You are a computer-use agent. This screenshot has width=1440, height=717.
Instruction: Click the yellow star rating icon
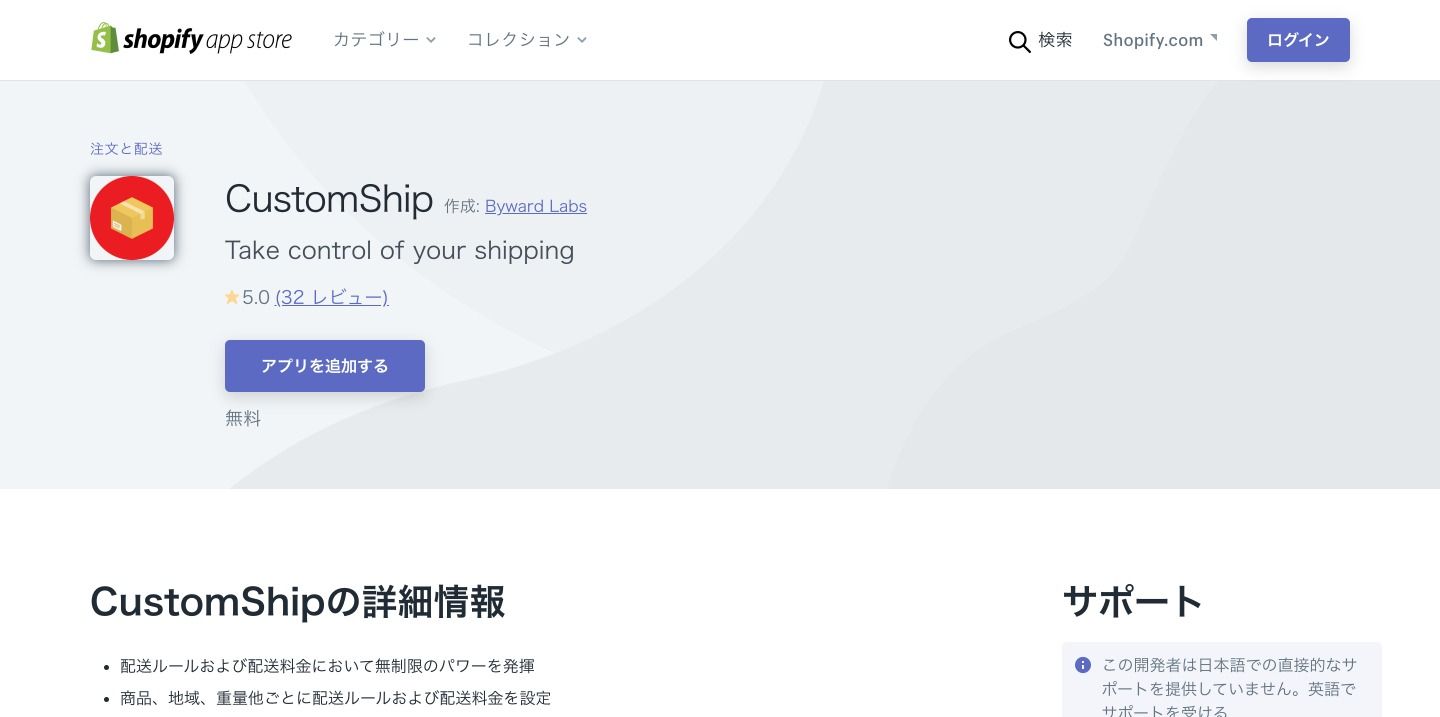232,297
